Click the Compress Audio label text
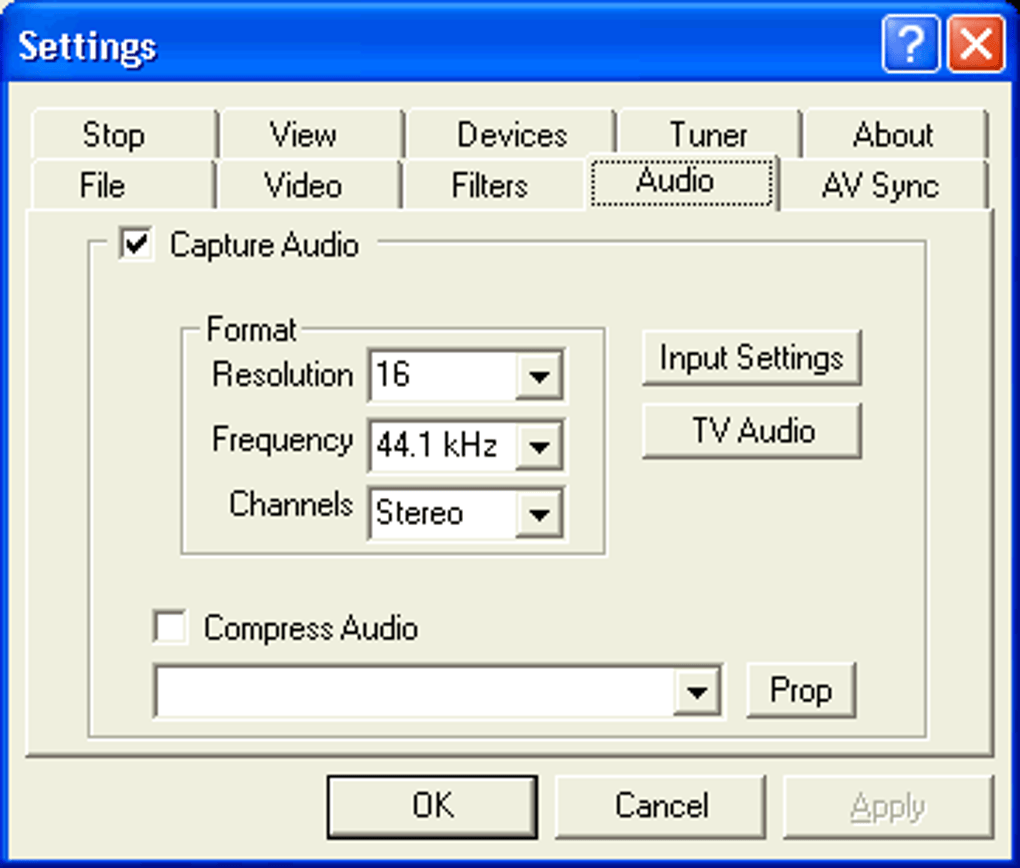Viewport: 1020px width, 868px height. pyautogui.click(x=310, y=629)
